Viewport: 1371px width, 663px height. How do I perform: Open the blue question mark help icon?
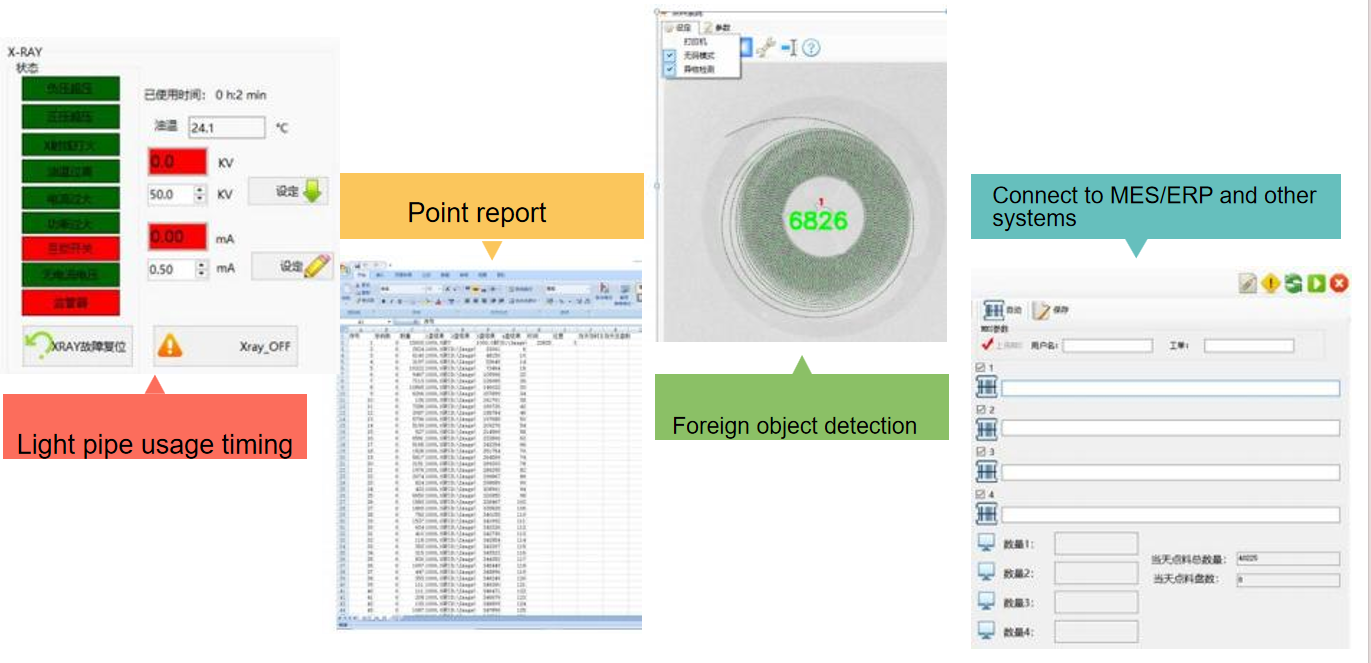811,48
